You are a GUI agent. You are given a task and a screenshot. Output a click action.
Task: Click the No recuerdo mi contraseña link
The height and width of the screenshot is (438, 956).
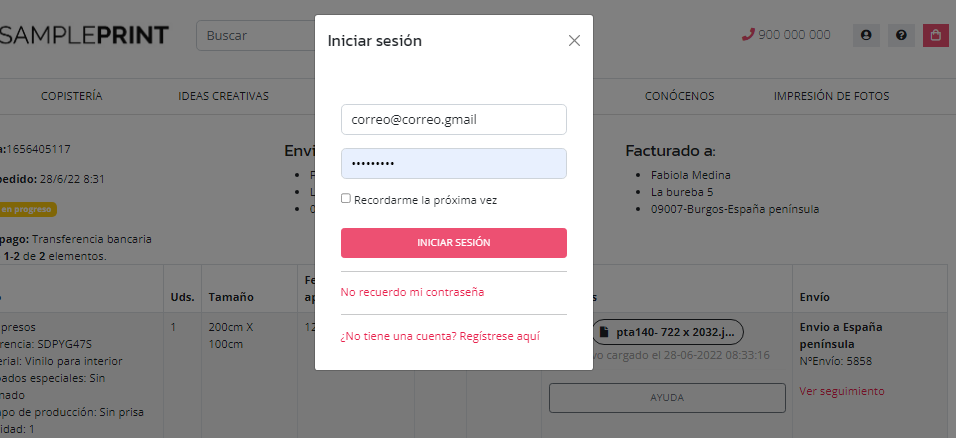click(412, 292)
